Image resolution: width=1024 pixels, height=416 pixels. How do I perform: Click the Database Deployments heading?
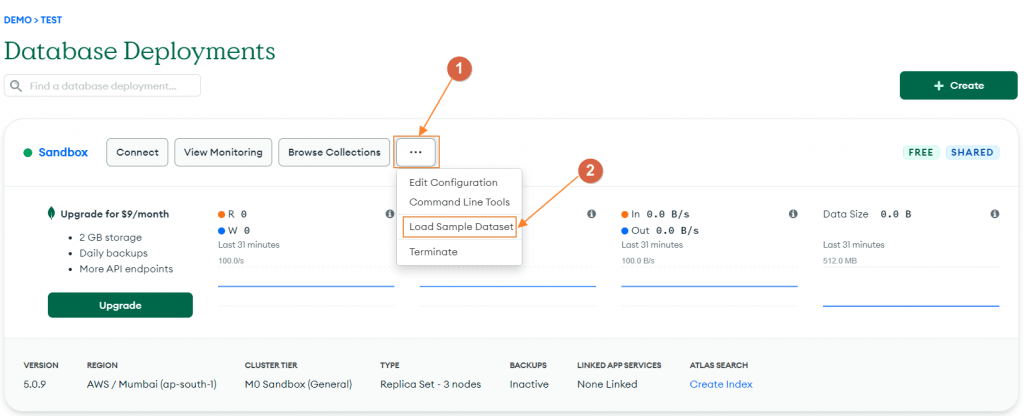point(140,52)
